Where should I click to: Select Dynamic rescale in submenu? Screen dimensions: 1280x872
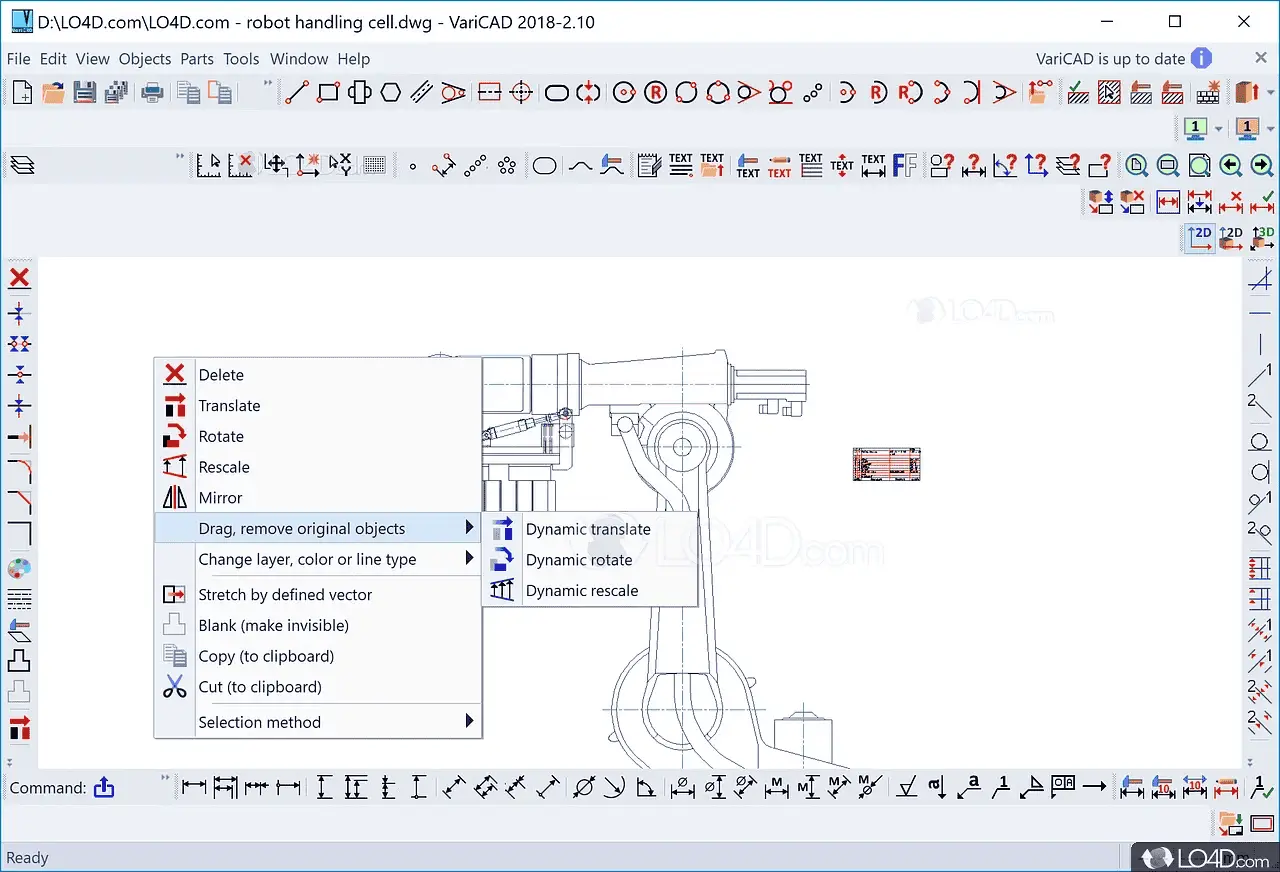point(590,590)
